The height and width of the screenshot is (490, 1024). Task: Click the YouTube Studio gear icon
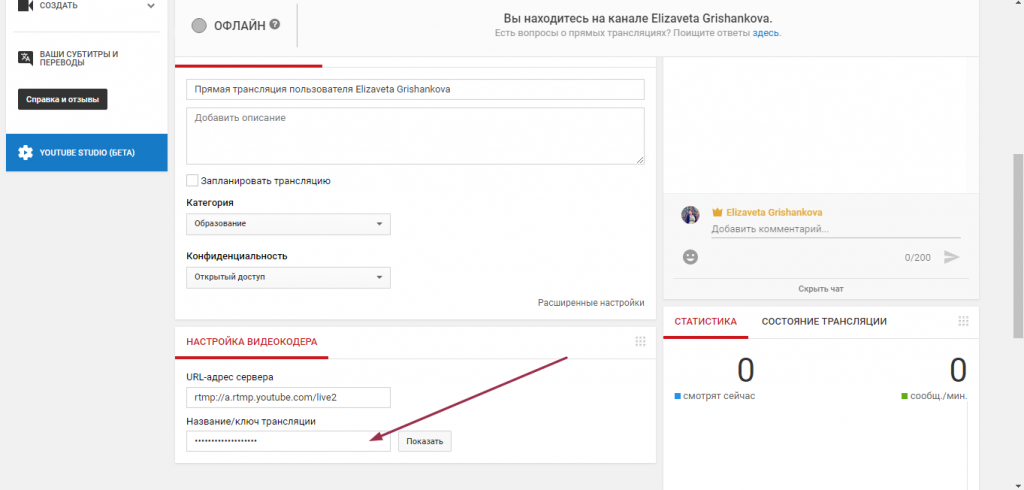(25, 153)
